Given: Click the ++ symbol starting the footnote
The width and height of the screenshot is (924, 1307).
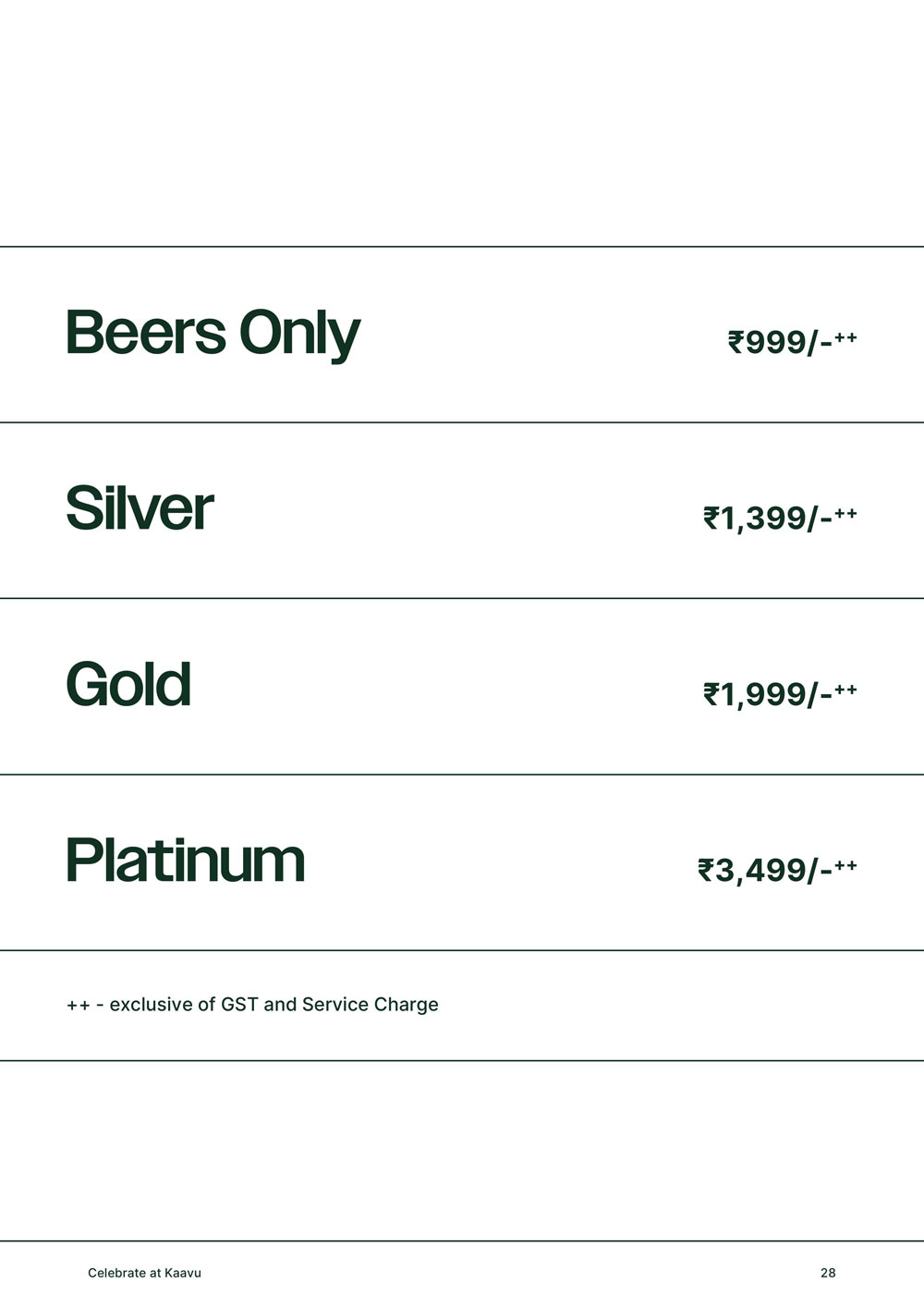Looking at the screenshot, I should click(x=78, y=1006).
